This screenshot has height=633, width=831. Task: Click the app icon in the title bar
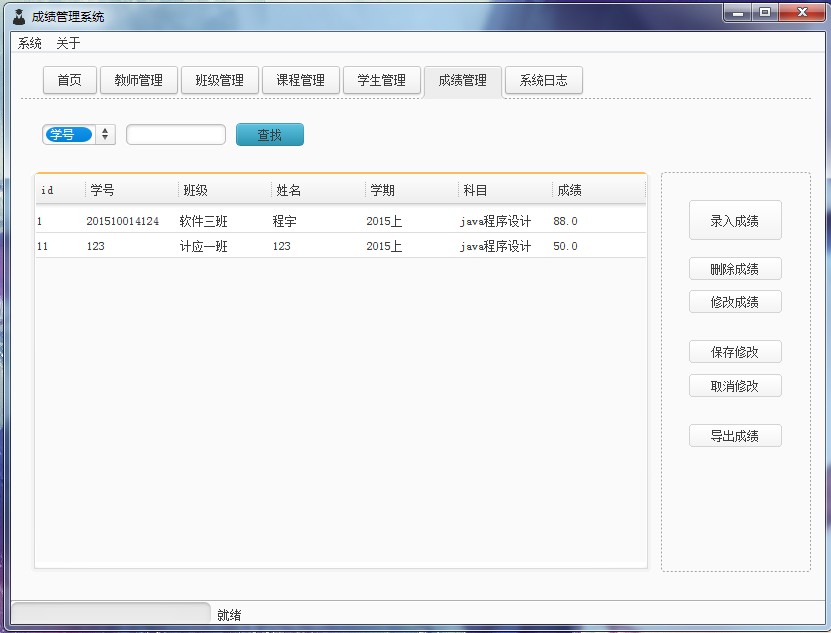pos(19,16)
